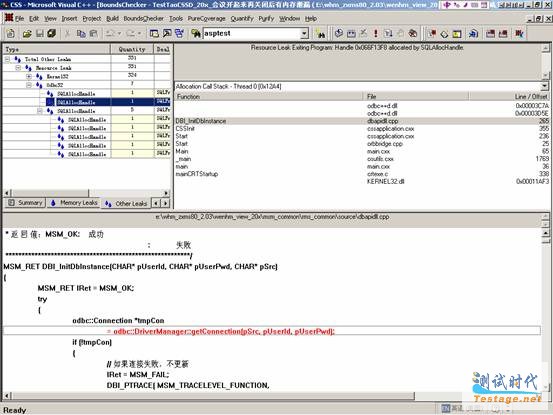
Task: Click the Find binoculars icon after asptest box
Action: (x=321, y=33)
